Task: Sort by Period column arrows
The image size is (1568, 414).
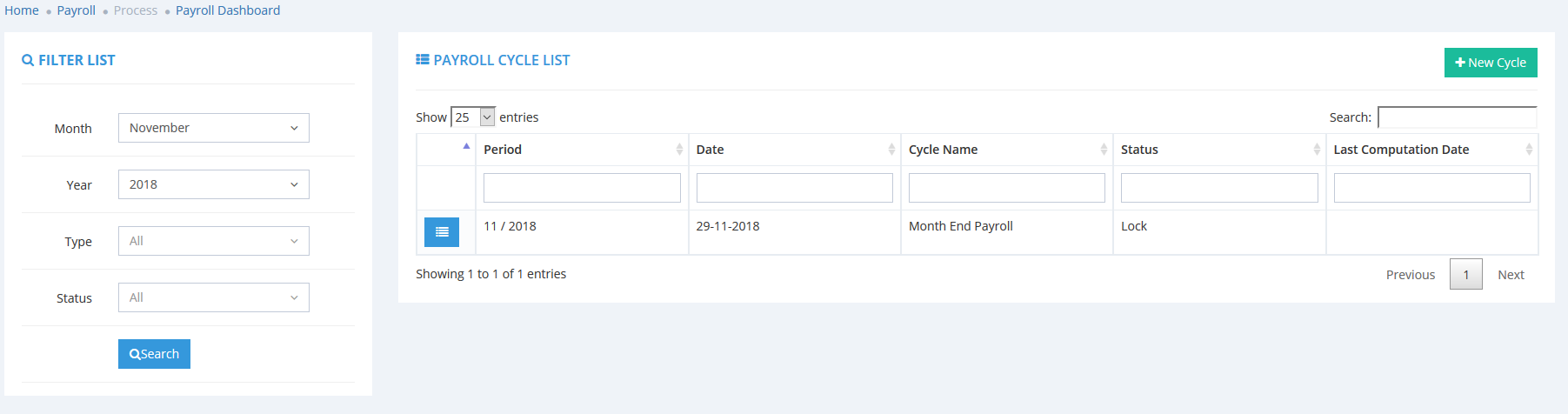Action: 679,150
